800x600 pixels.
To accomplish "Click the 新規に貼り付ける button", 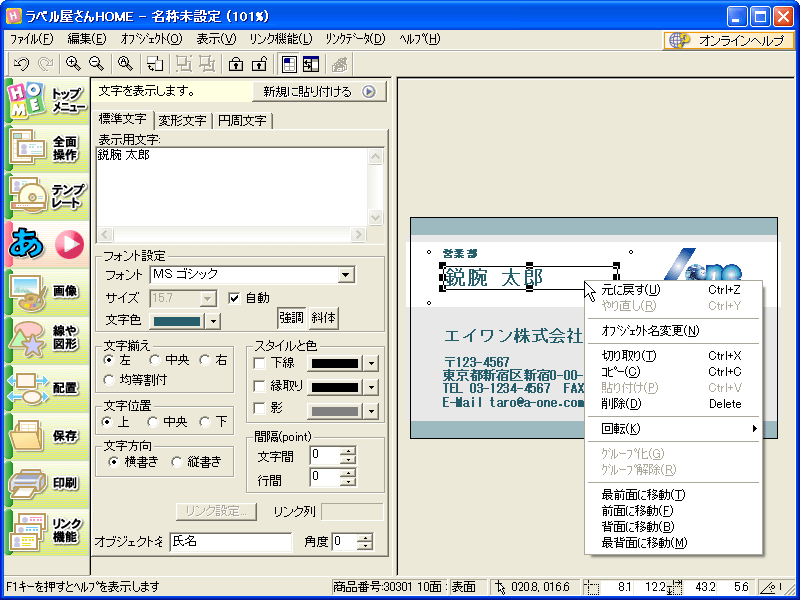I will (319, 92).
